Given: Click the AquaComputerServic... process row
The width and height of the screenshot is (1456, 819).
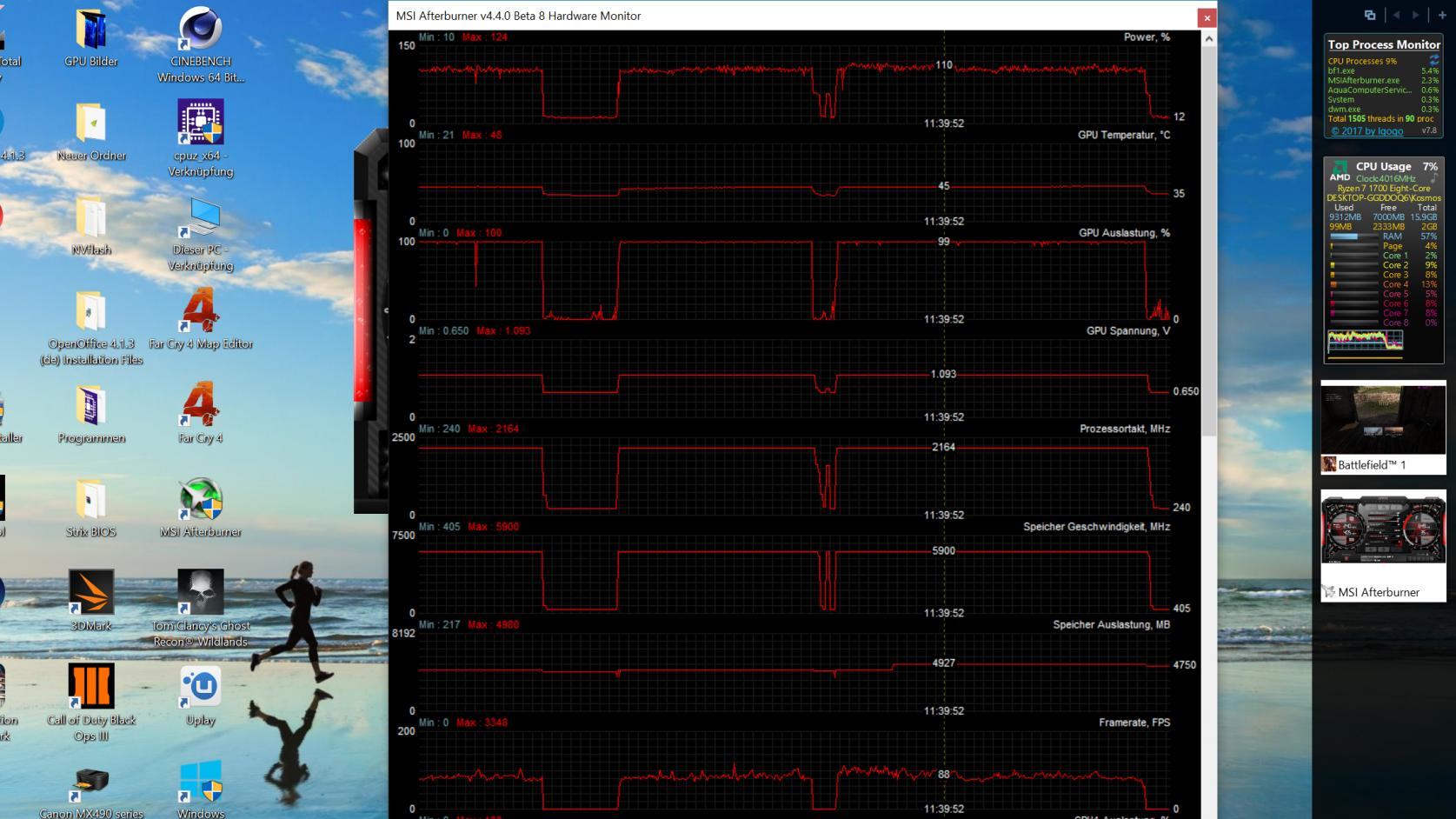Looking at the screenshot, I should pos(1383,90).
